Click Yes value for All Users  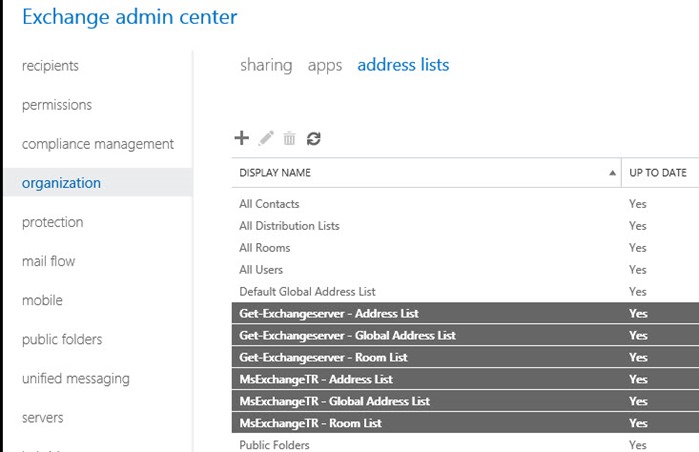point(638,270)
